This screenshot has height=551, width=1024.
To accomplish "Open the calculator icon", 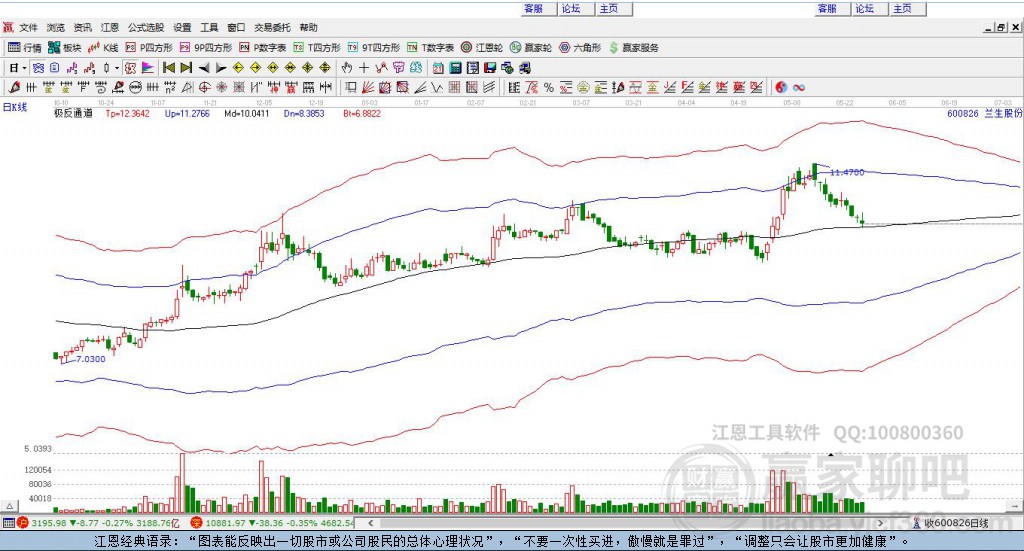I will pyautogui.click(x=455, y=68).
